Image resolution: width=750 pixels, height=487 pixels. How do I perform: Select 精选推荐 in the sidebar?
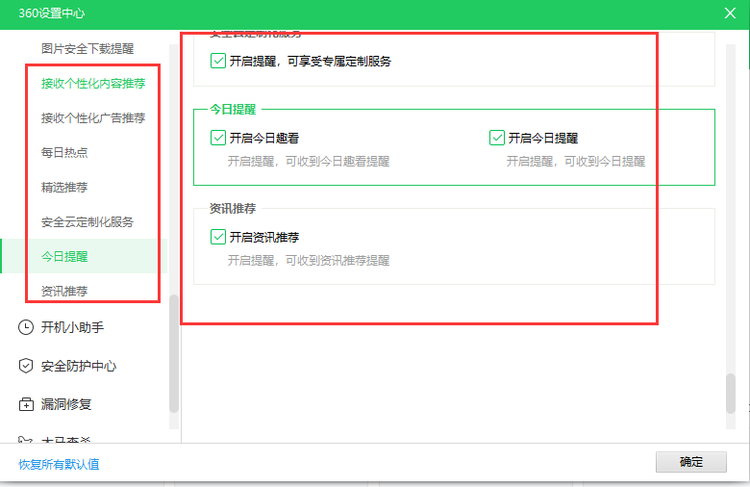[x=65, y=187]
